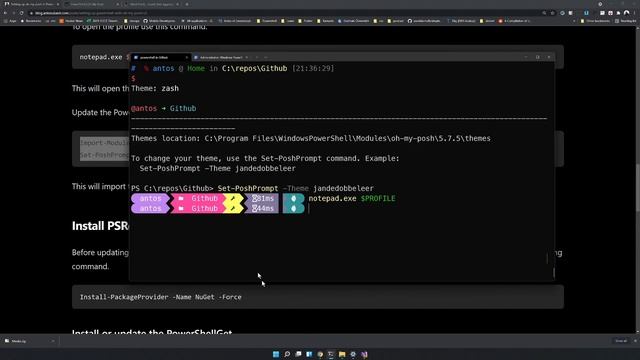
Task: Click the browser page vertical scrollbar
Action: pos(638,188)
